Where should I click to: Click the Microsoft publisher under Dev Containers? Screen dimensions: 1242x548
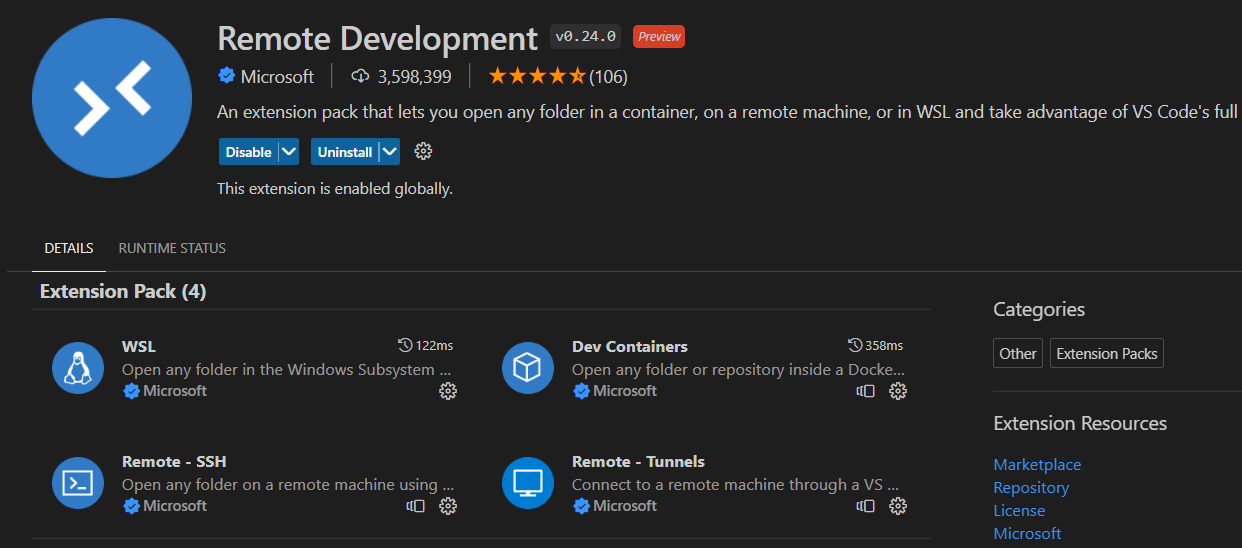[625, 391]
